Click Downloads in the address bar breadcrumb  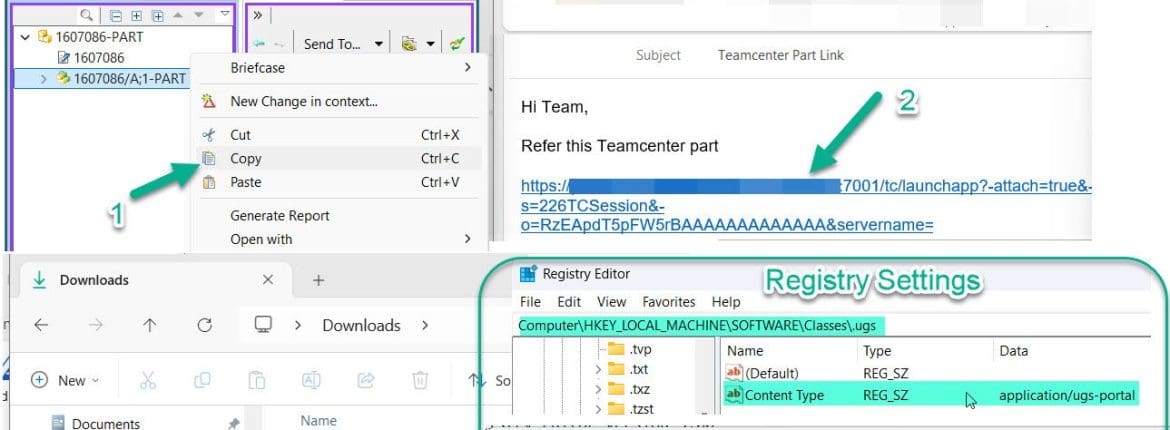[361, 325]
